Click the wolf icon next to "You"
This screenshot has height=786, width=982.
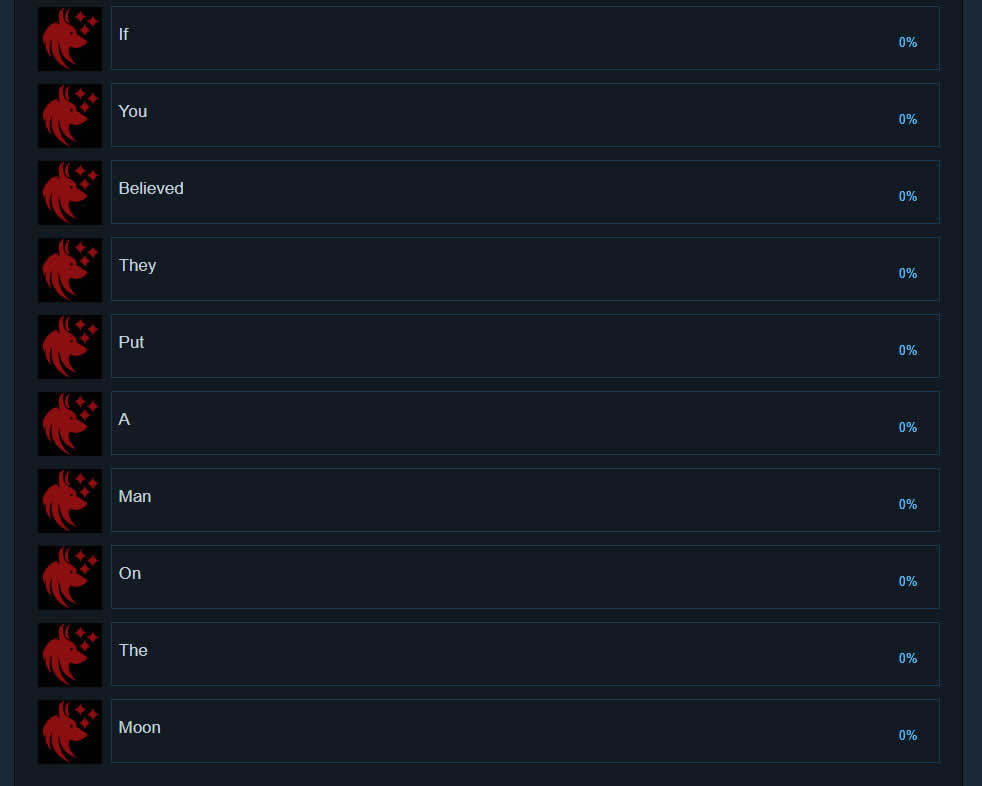coord(70,116)
